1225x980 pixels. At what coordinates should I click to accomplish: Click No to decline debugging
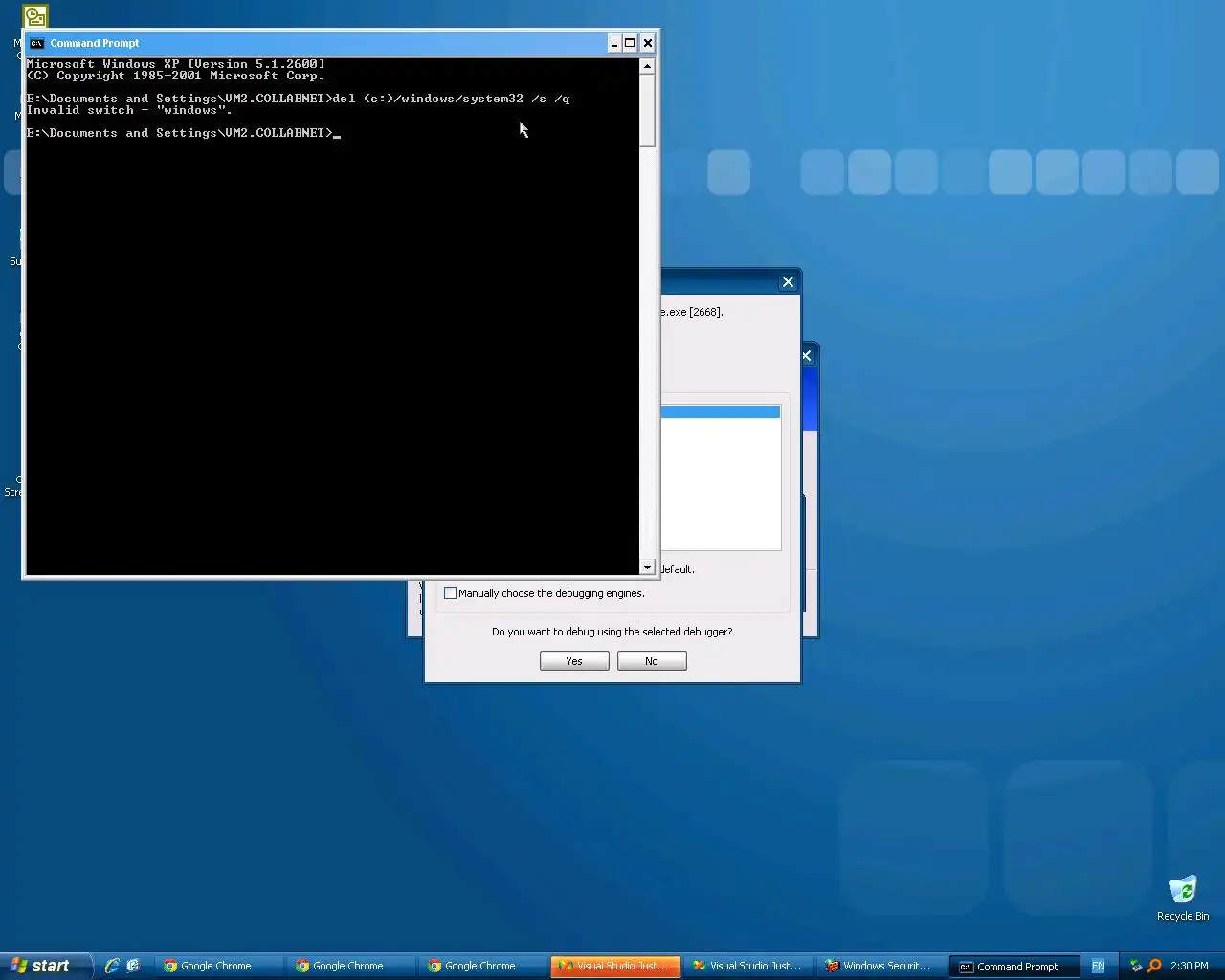652,661
